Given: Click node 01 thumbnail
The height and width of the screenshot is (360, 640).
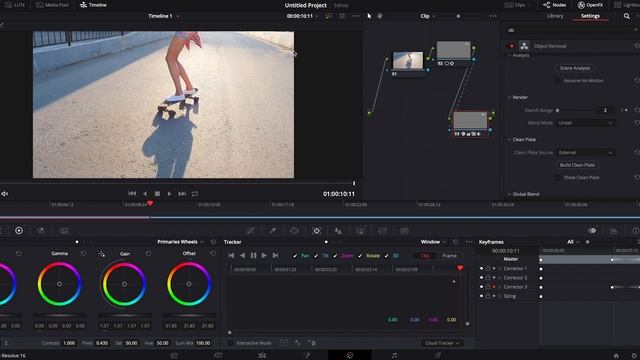Looking at the screenshot, I should tap(408, 60).
